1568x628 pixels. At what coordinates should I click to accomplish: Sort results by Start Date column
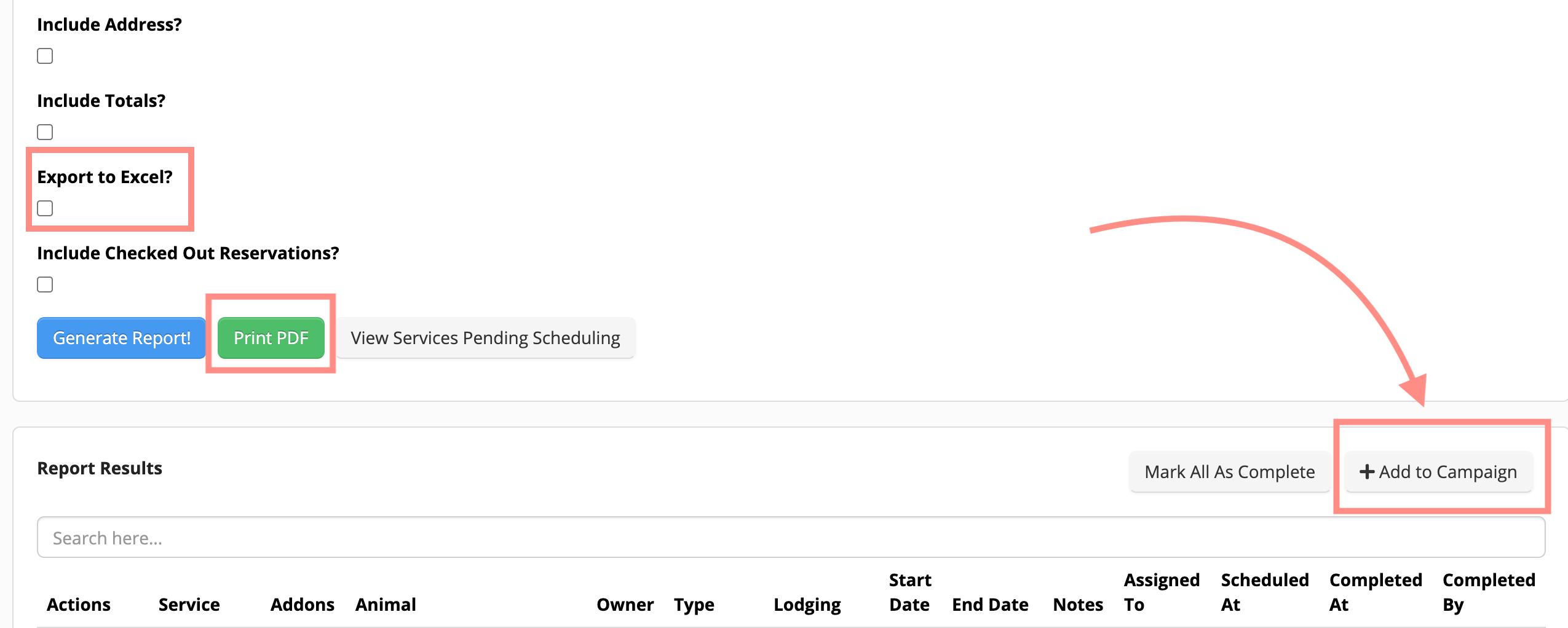pos(910,592)
